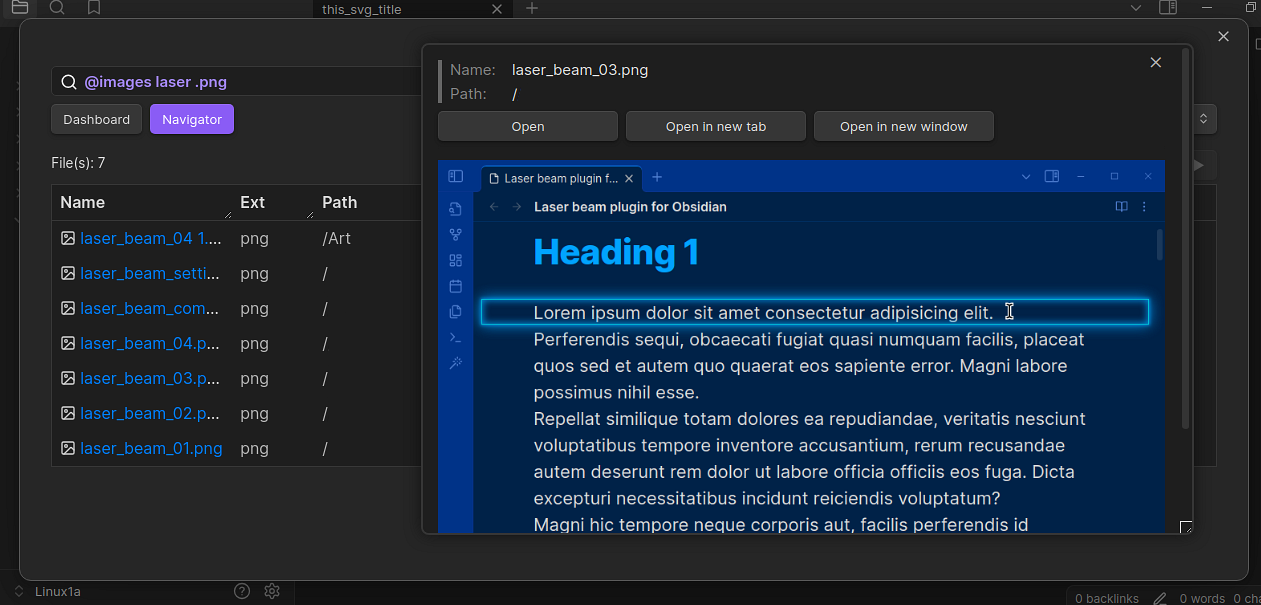
Task: Switch to reading view with the book icon
Action: pos(1121,207)
